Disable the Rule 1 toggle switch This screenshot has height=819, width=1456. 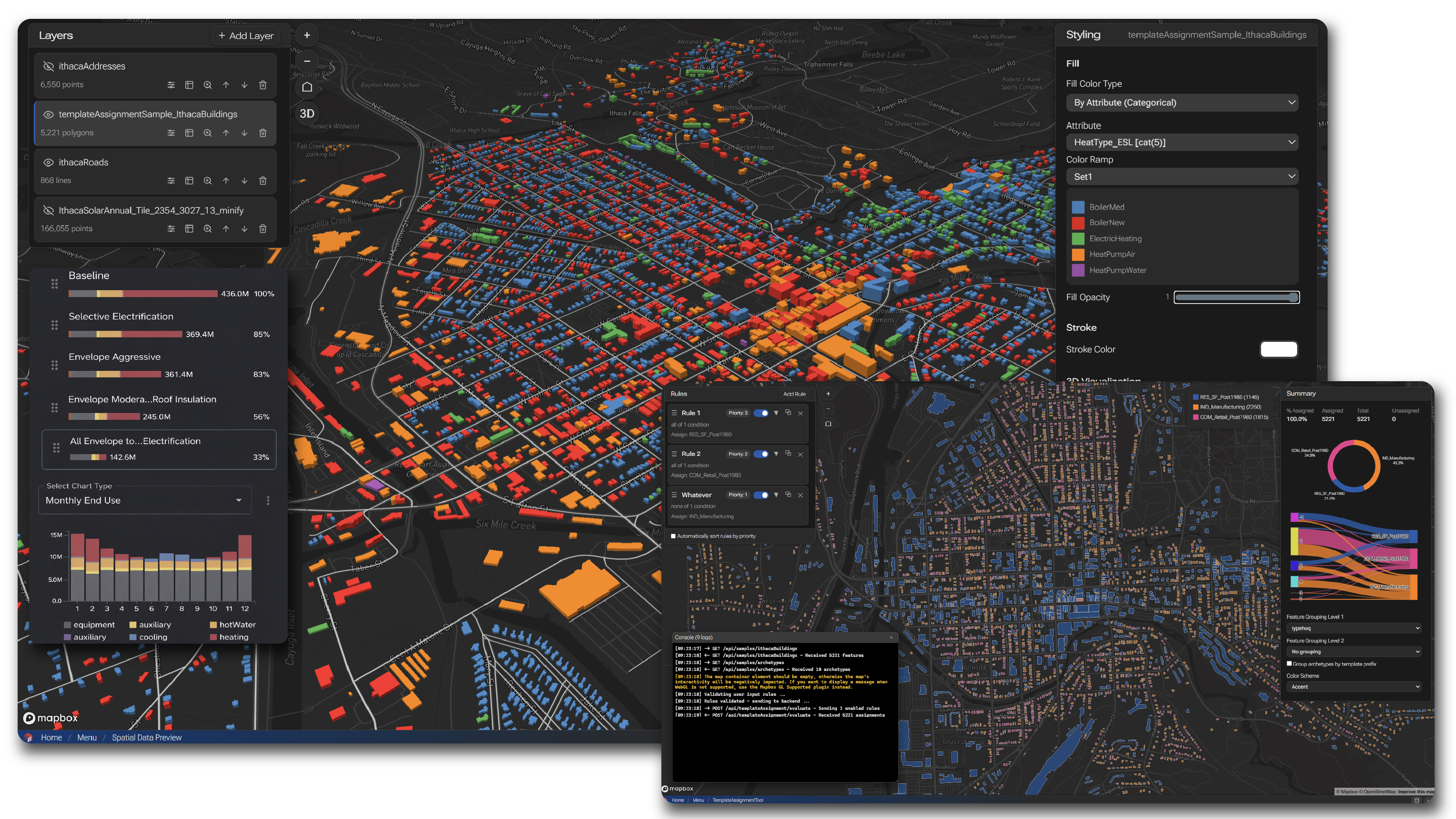coord(761,413)
